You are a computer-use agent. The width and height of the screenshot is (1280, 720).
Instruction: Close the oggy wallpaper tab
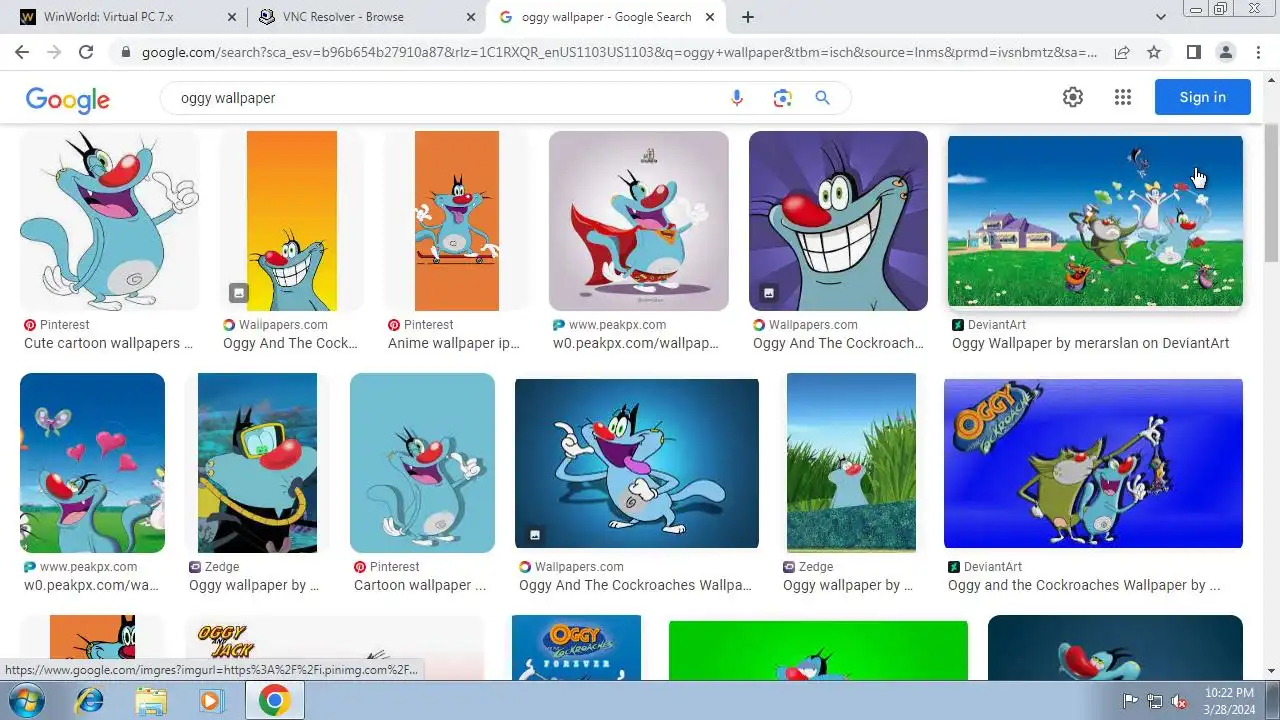710,17
